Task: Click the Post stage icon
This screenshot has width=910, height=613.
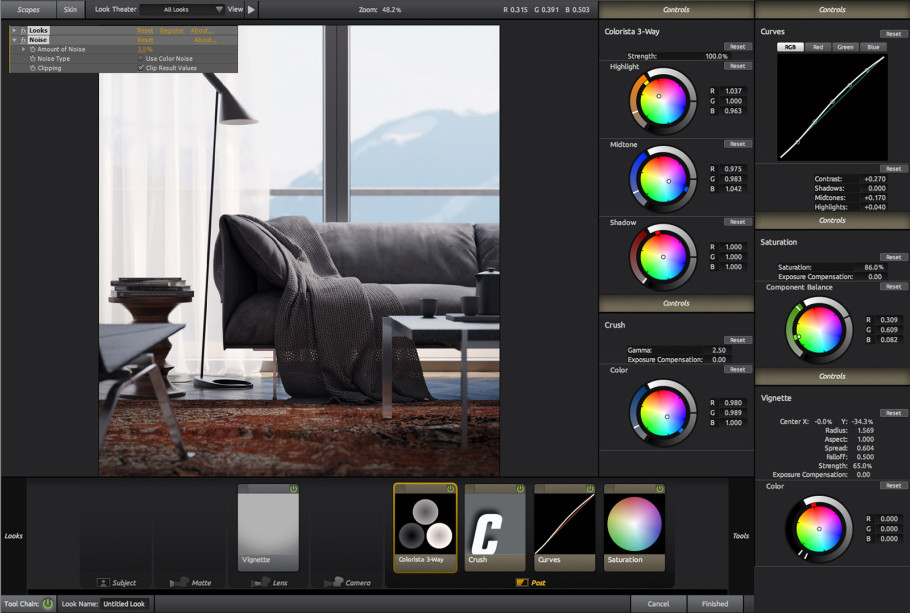Action: click(x=522, y=582)
